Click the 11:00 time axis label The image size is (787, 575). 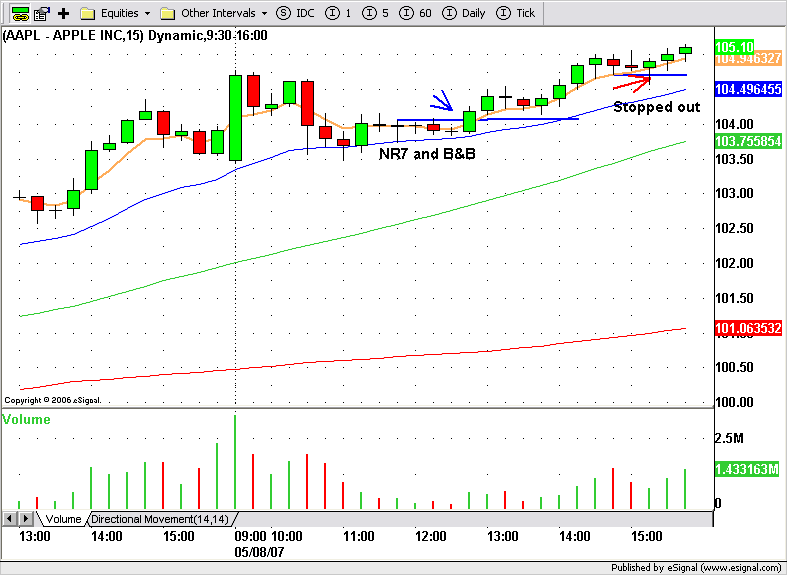pos(358,536)
